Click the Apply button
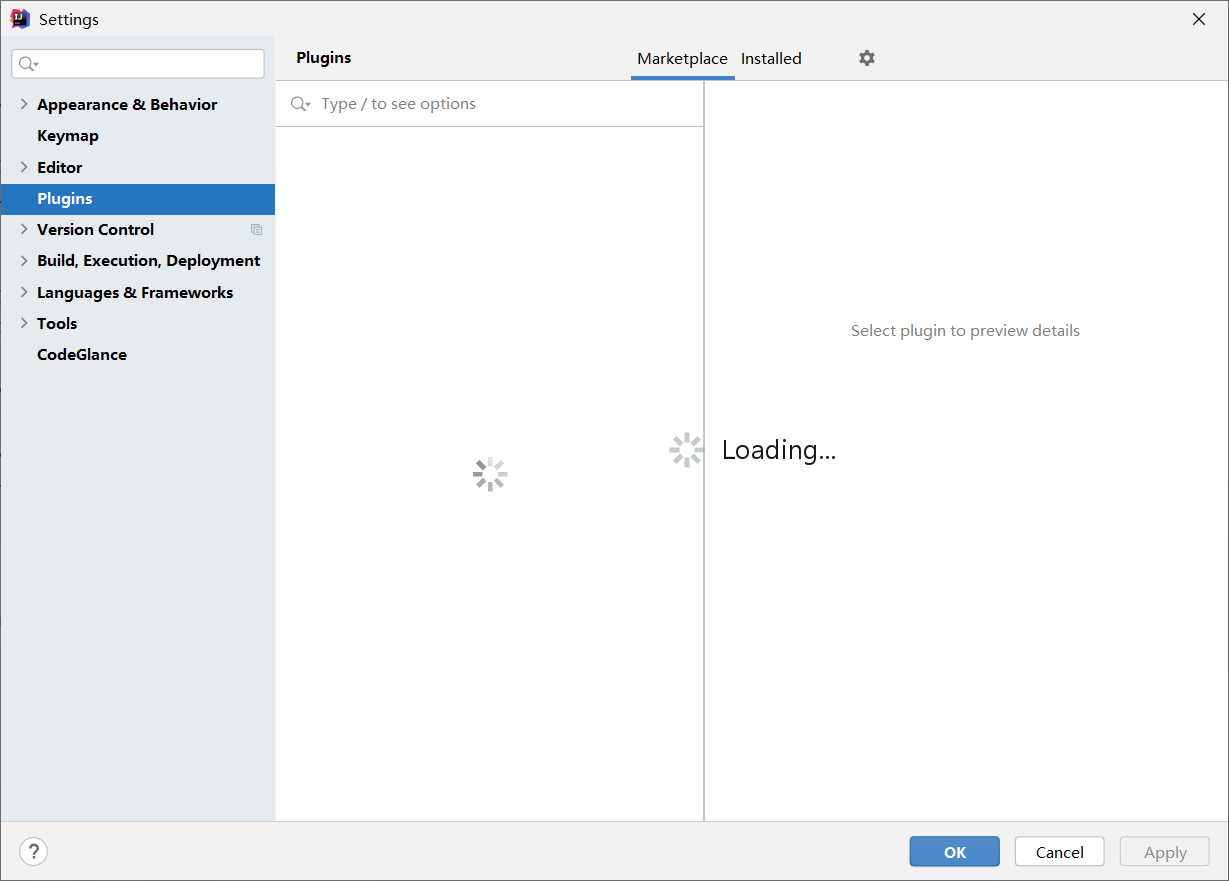Viewport: 1229px width, 881px height. point(1165,852)
